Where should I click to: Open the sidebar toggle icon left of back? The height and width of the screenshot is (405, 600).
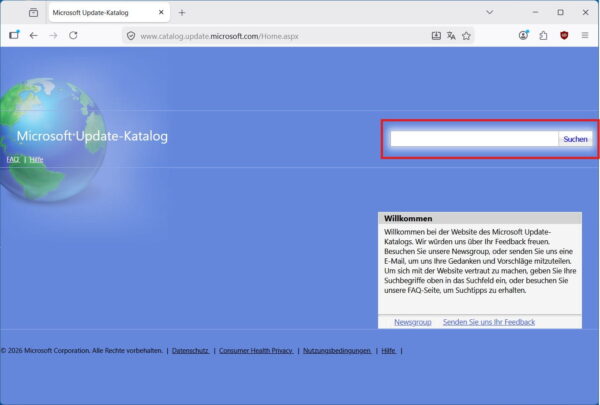14,35
